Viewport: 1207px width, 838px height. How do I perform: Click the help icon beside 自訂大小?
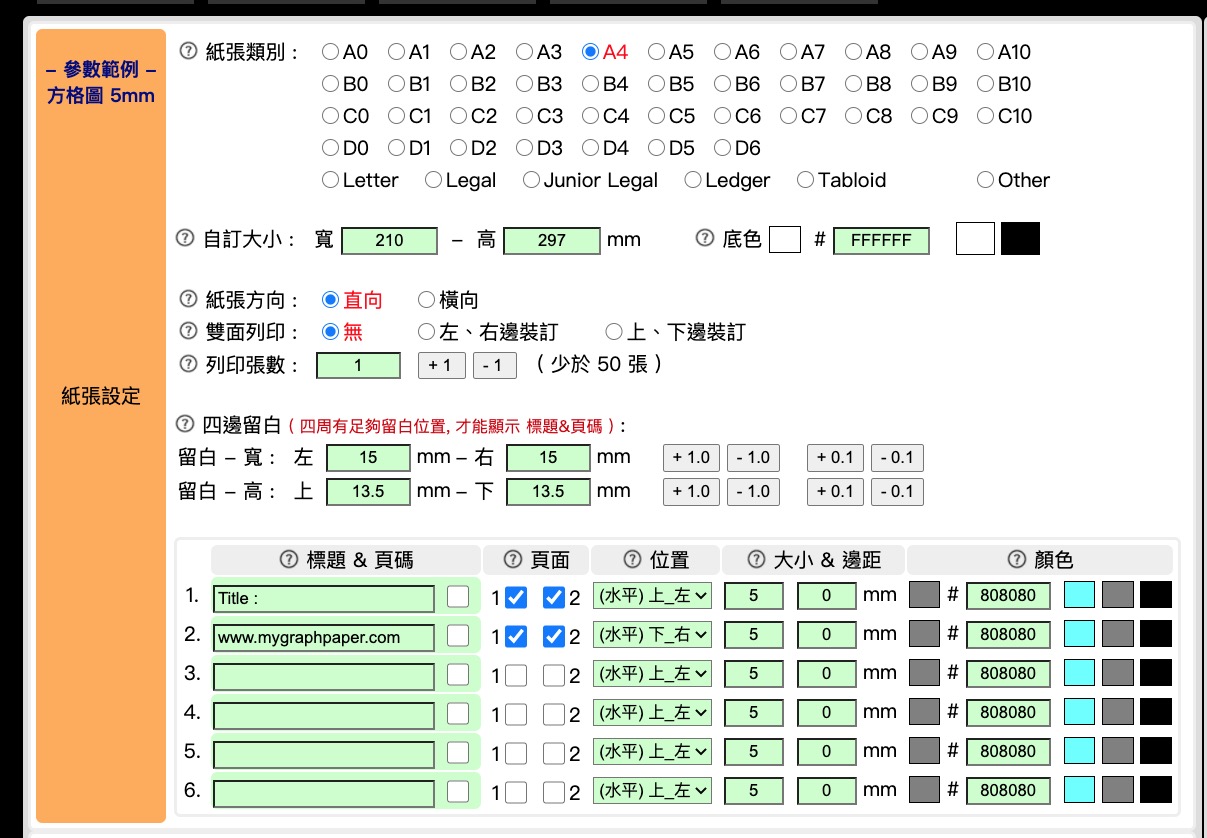coord(184,238)
